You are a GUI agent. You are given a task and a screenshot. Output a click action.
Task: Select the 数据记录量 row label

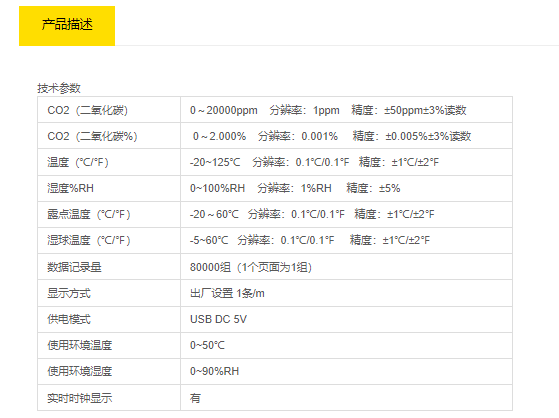[109, 267]
